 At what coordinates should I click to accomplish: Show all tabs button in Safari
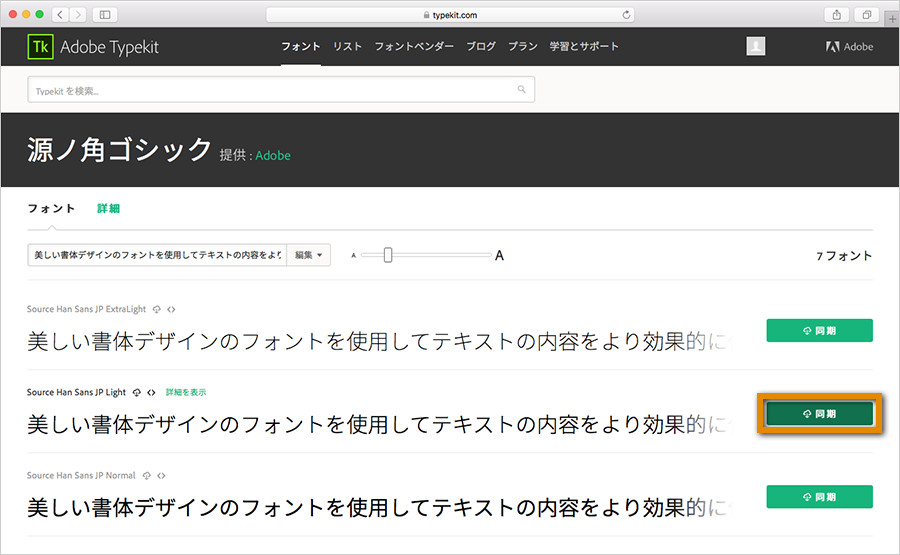point(867,15)
